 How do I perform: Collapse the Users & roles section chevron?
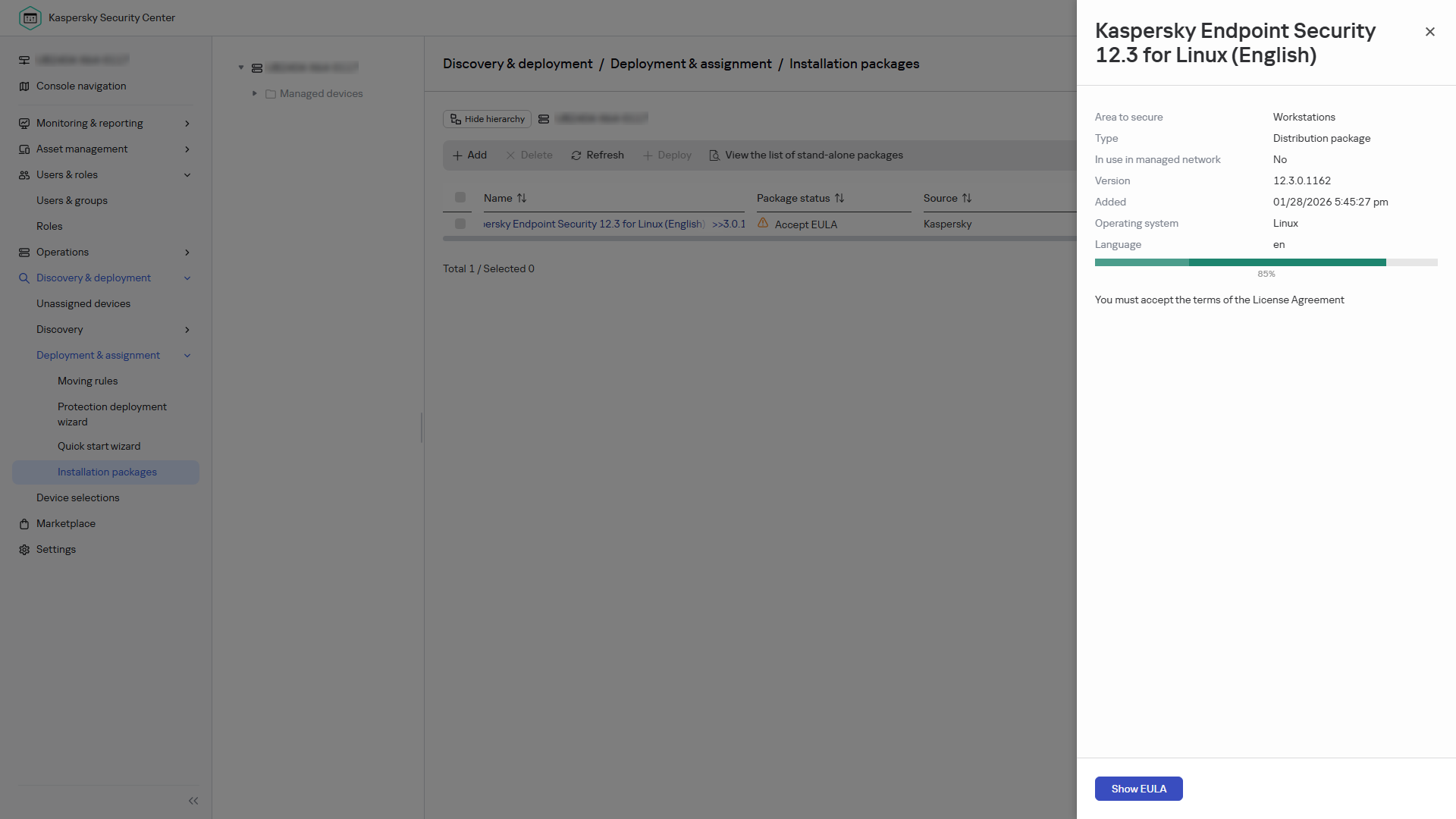187,175
